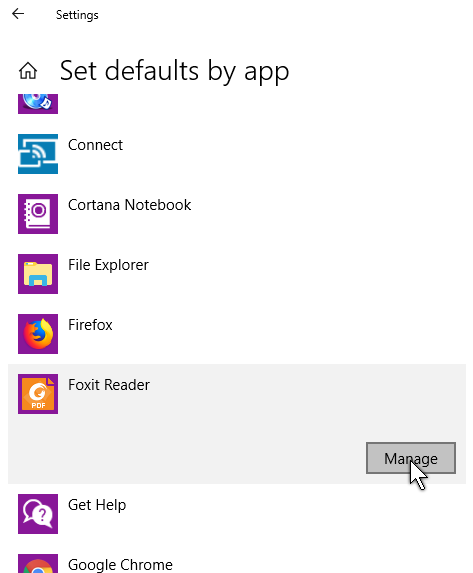Click the Set defaults by app heading
Screen dimensions: 473x573
[x=175, y=71]
